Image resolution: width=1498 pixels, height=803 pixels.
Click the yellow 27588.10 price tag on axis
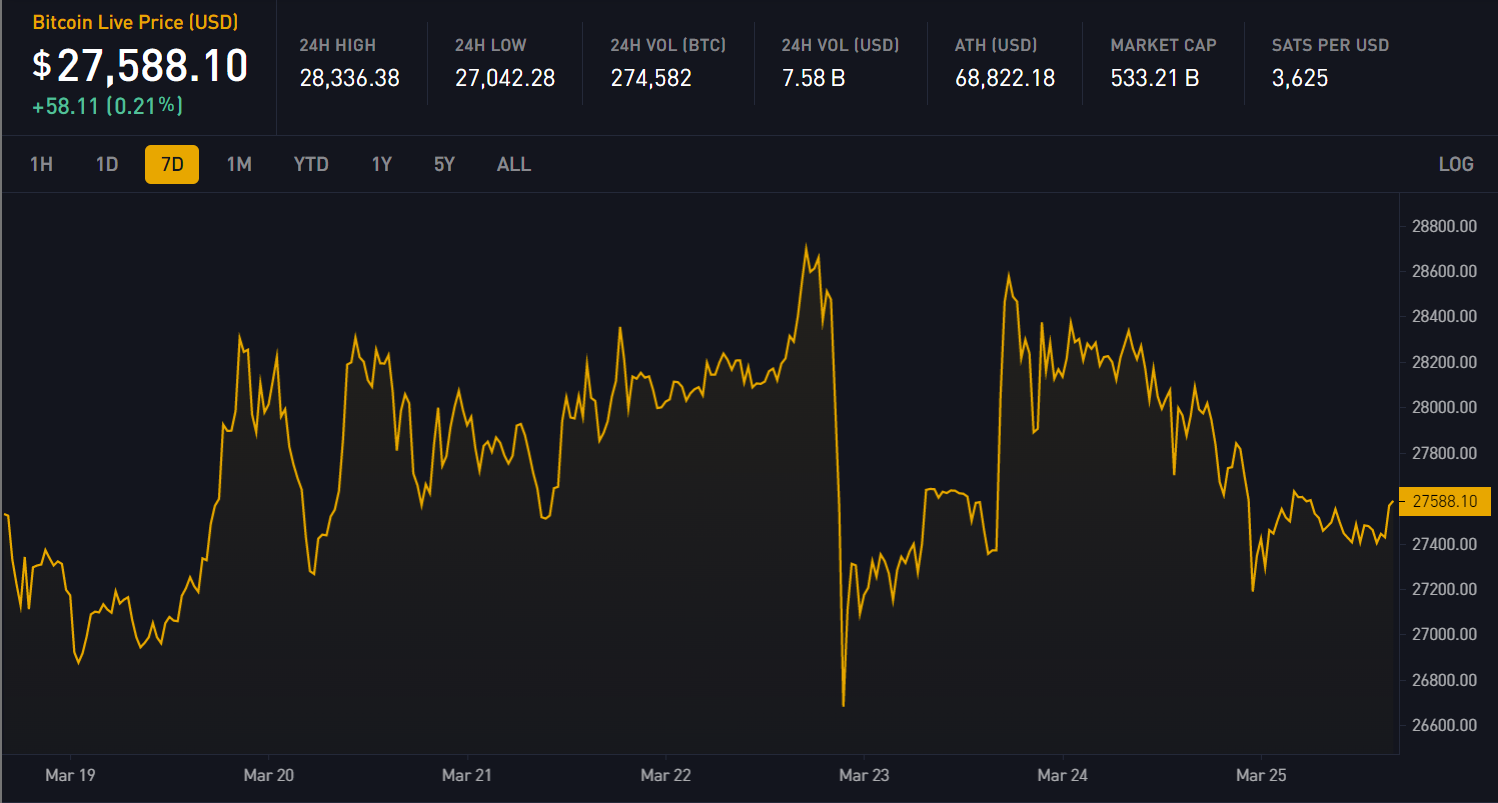pyautogui.click(x=1445, y=501)
